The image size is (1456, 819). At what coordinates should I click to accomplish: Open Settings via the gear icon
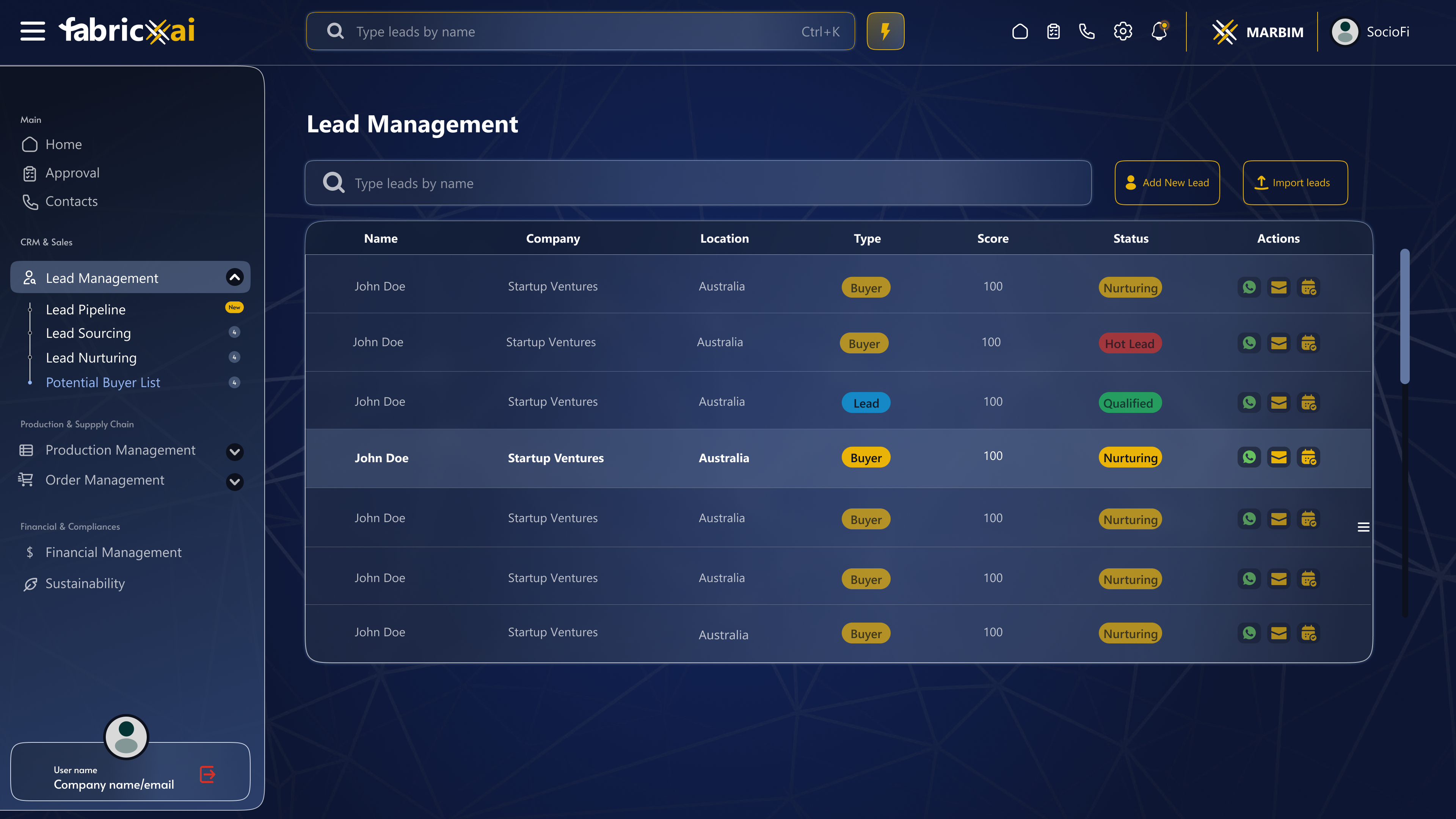1122,31
